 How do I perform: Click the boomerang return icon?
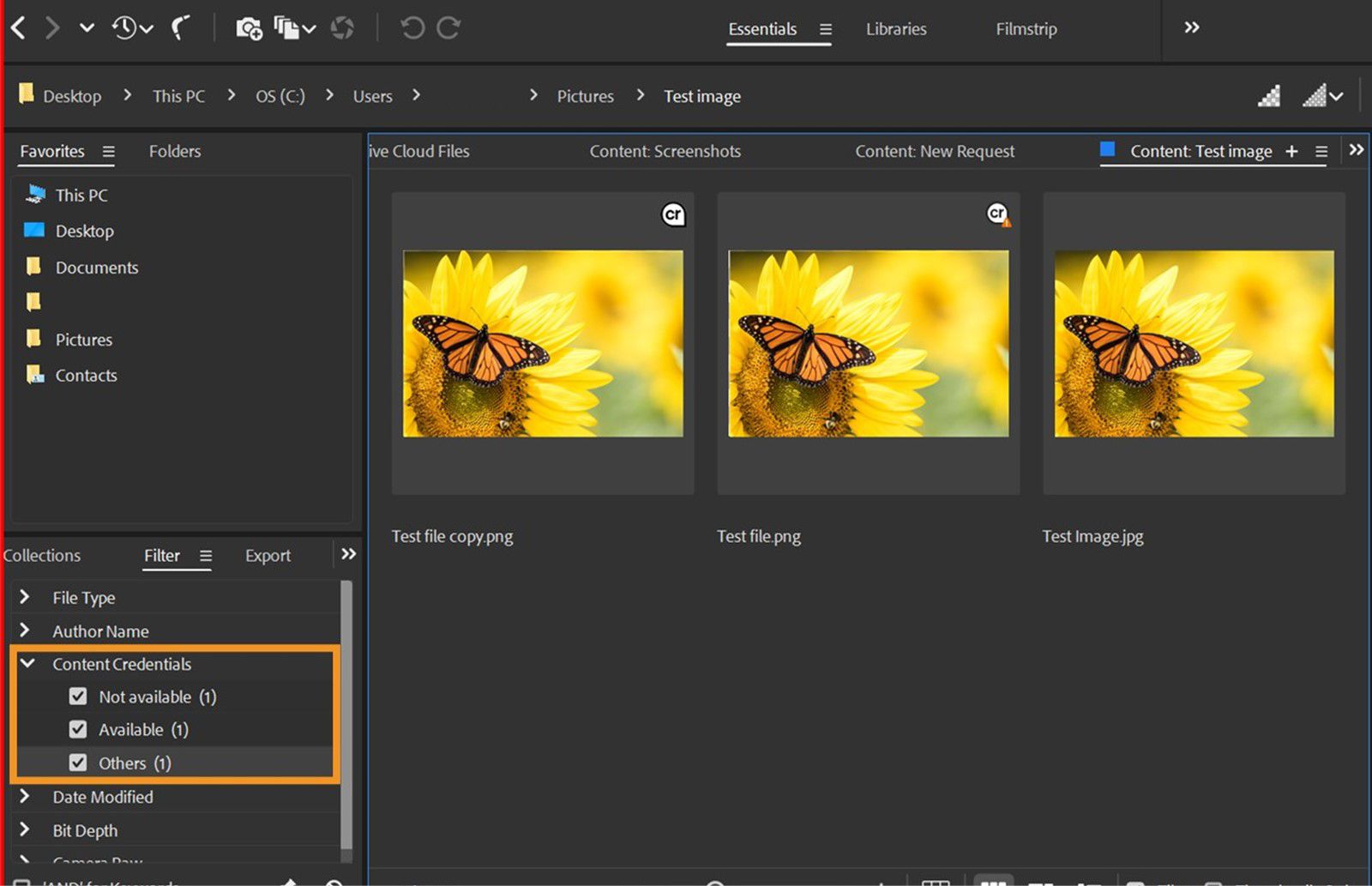tap(181, 28)
